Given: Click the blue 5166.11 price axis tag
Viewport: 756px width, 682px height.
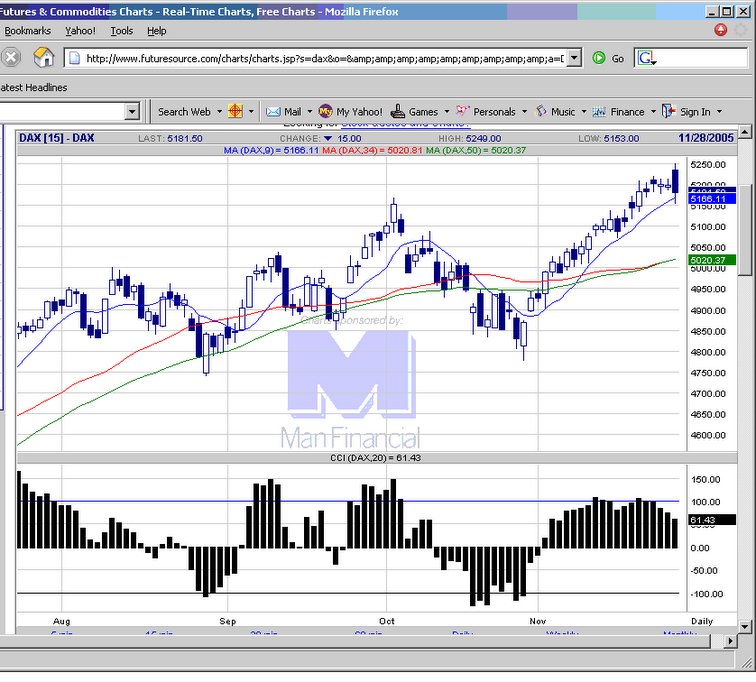Looking at the screenshot, I should tap(713, 199).
